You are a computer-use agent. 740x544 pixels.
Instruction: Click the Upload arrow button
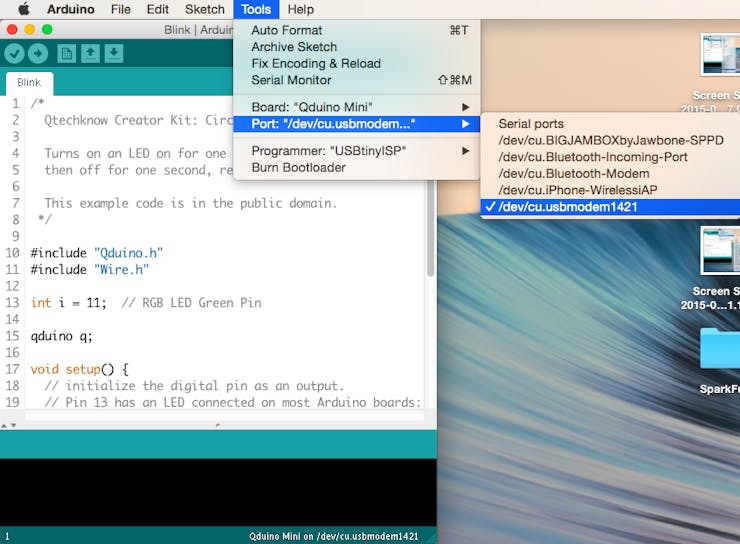coord(38,53)
